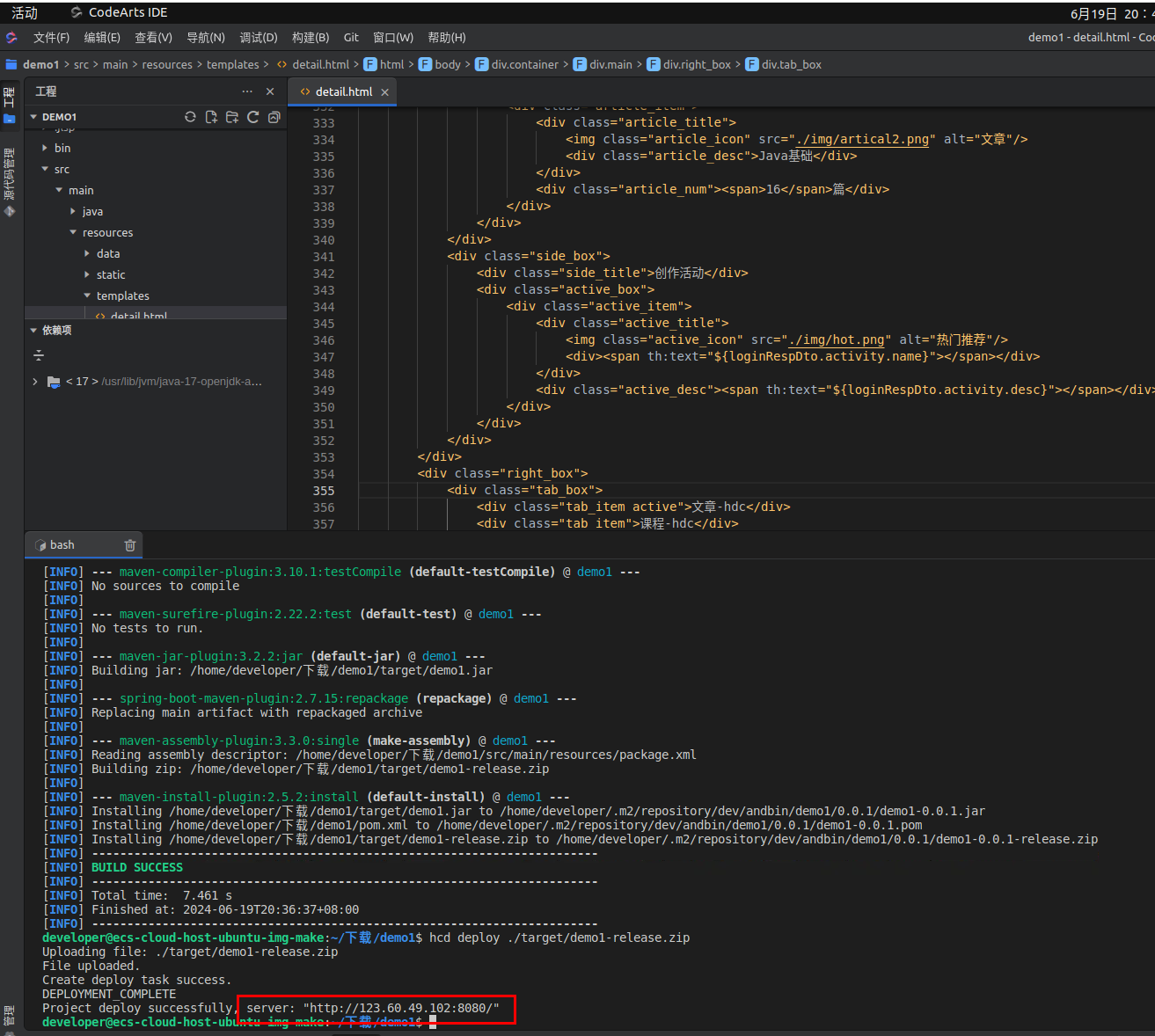Screen dimensions: 1155x1036
Task: Expand the bin folder
Action: pyautogui.click(x=45, y=149)
